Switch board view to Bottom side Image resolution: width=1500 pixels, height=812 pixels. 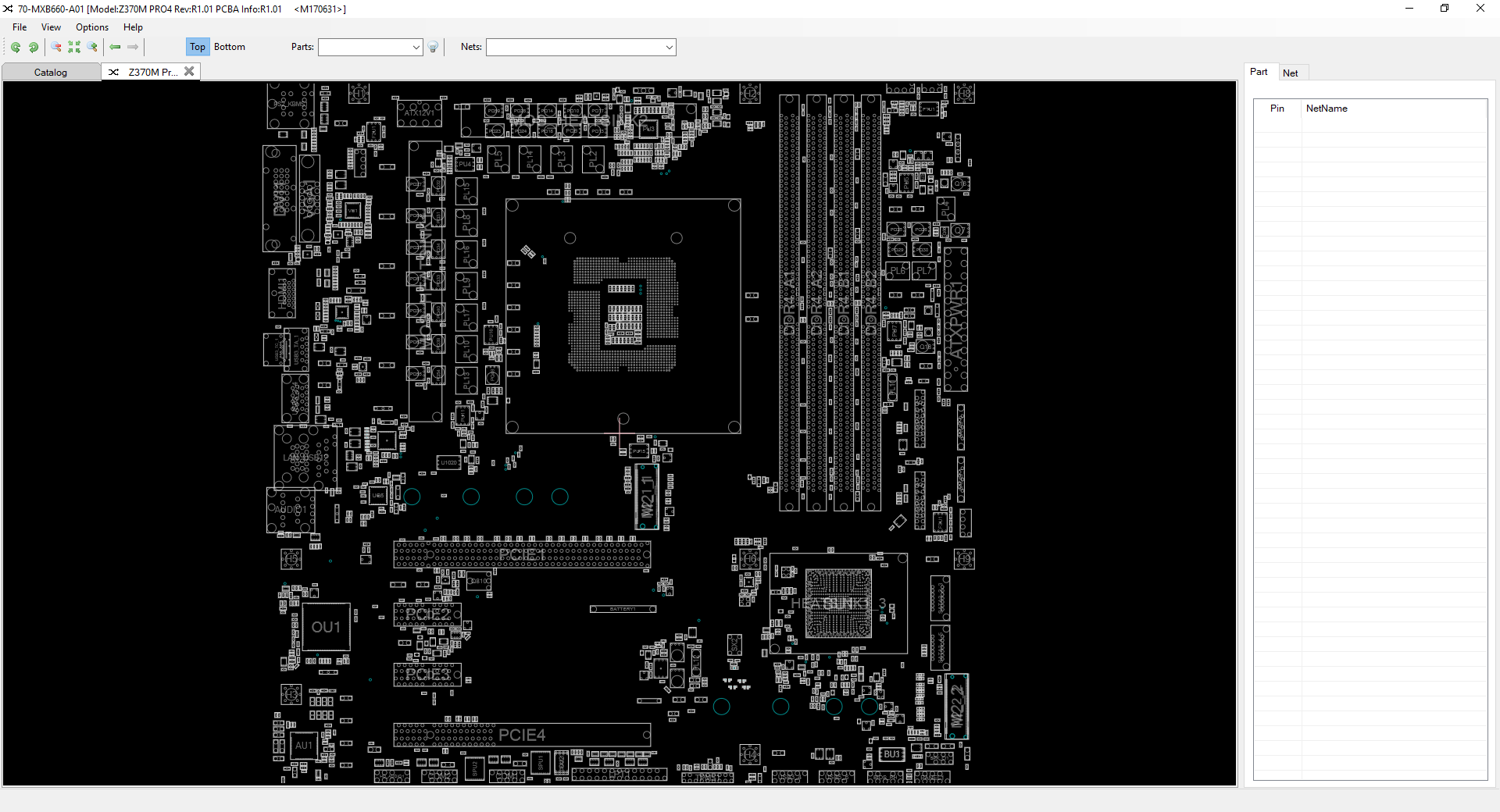229,47
